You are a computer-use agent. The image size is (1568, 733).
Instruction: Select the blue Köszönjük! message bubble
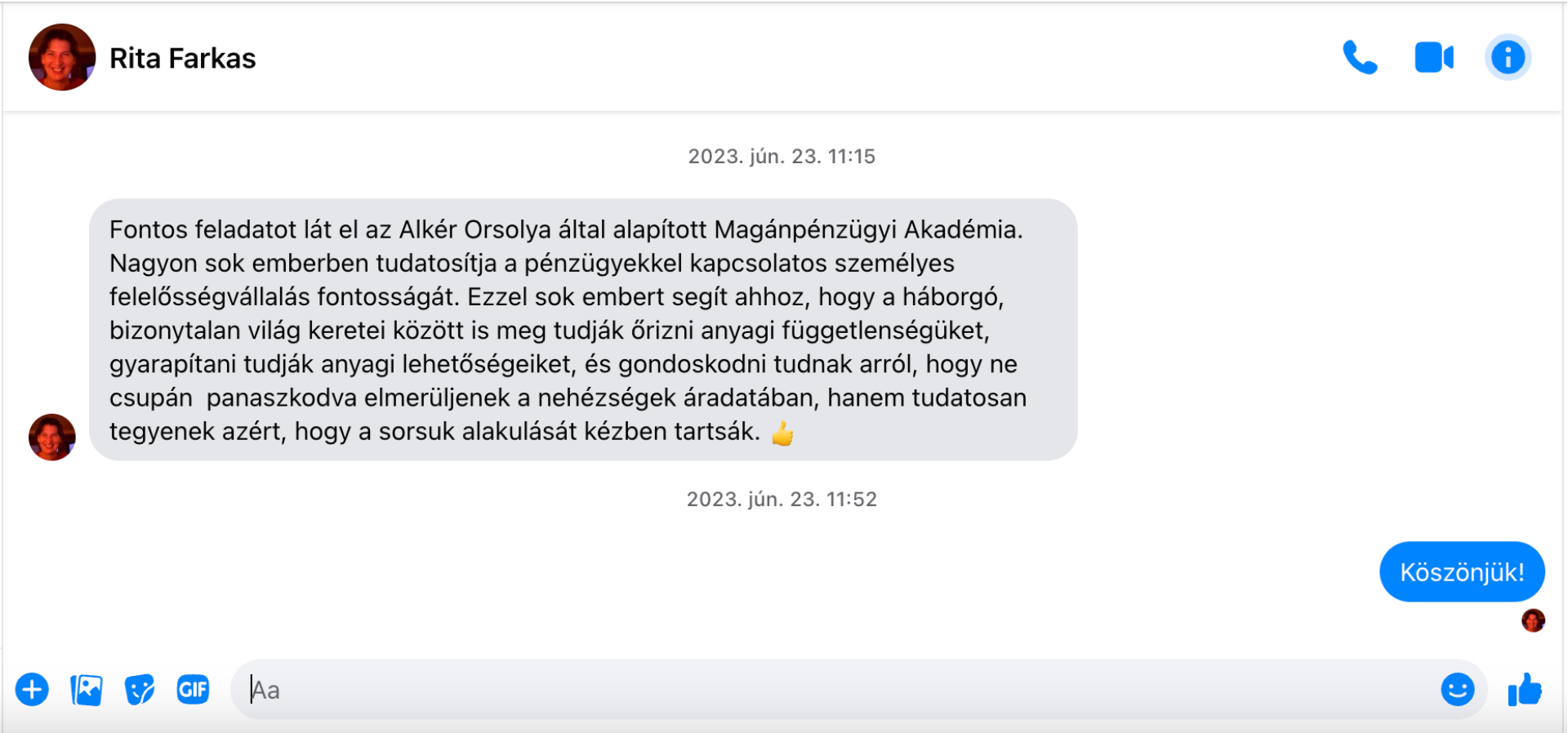tap(1462, 572)
